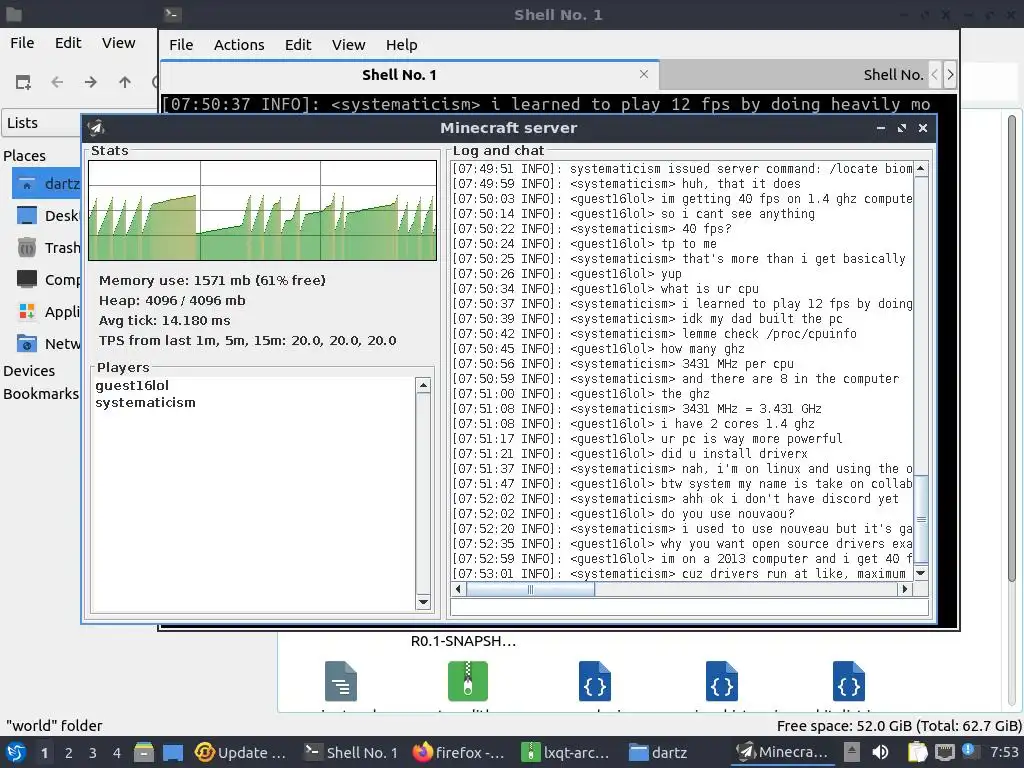
Task: Select player systematicism in Players list
Action: [x=146, y=403]
